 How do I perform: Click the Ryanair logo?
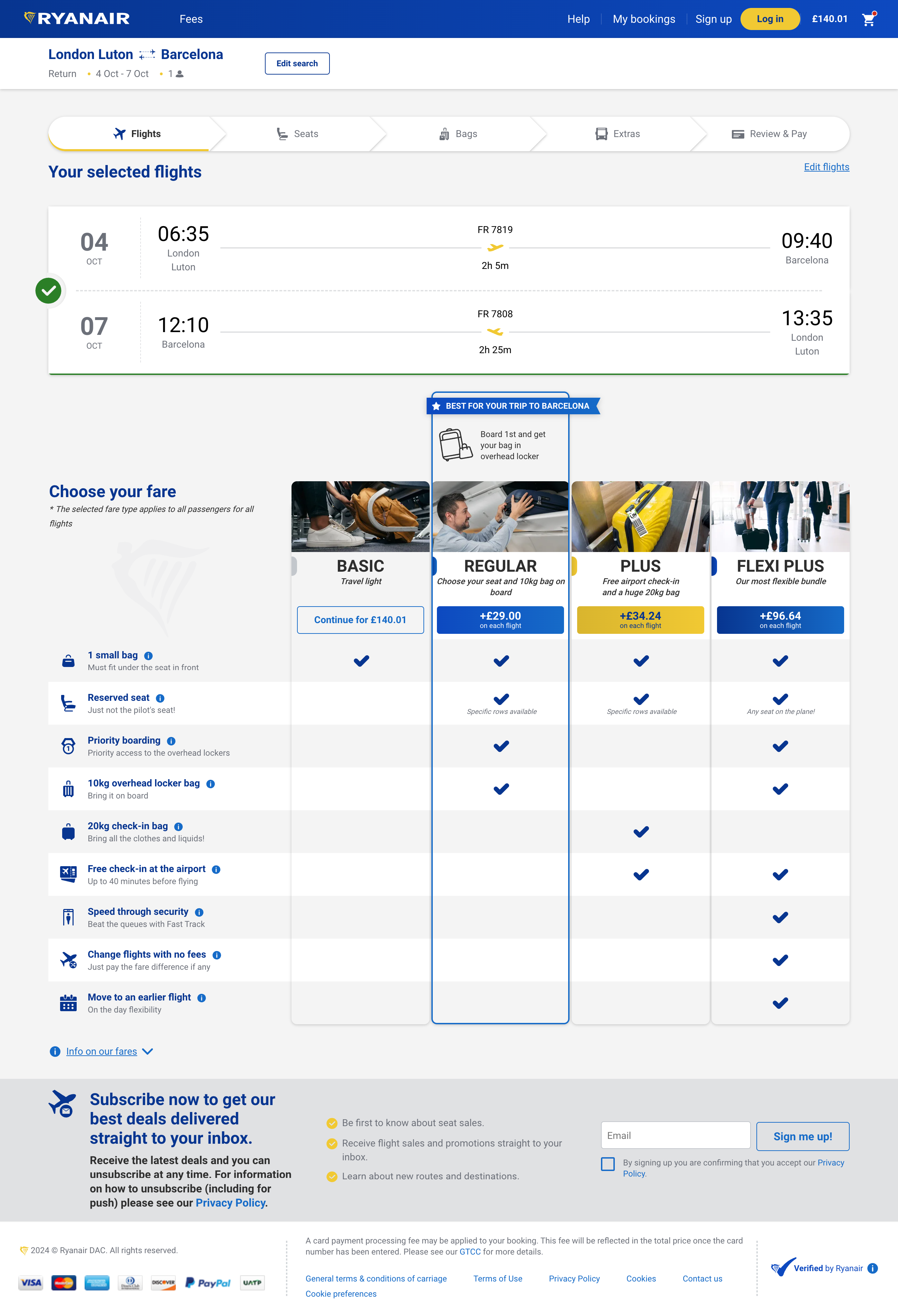pos(76,19)
